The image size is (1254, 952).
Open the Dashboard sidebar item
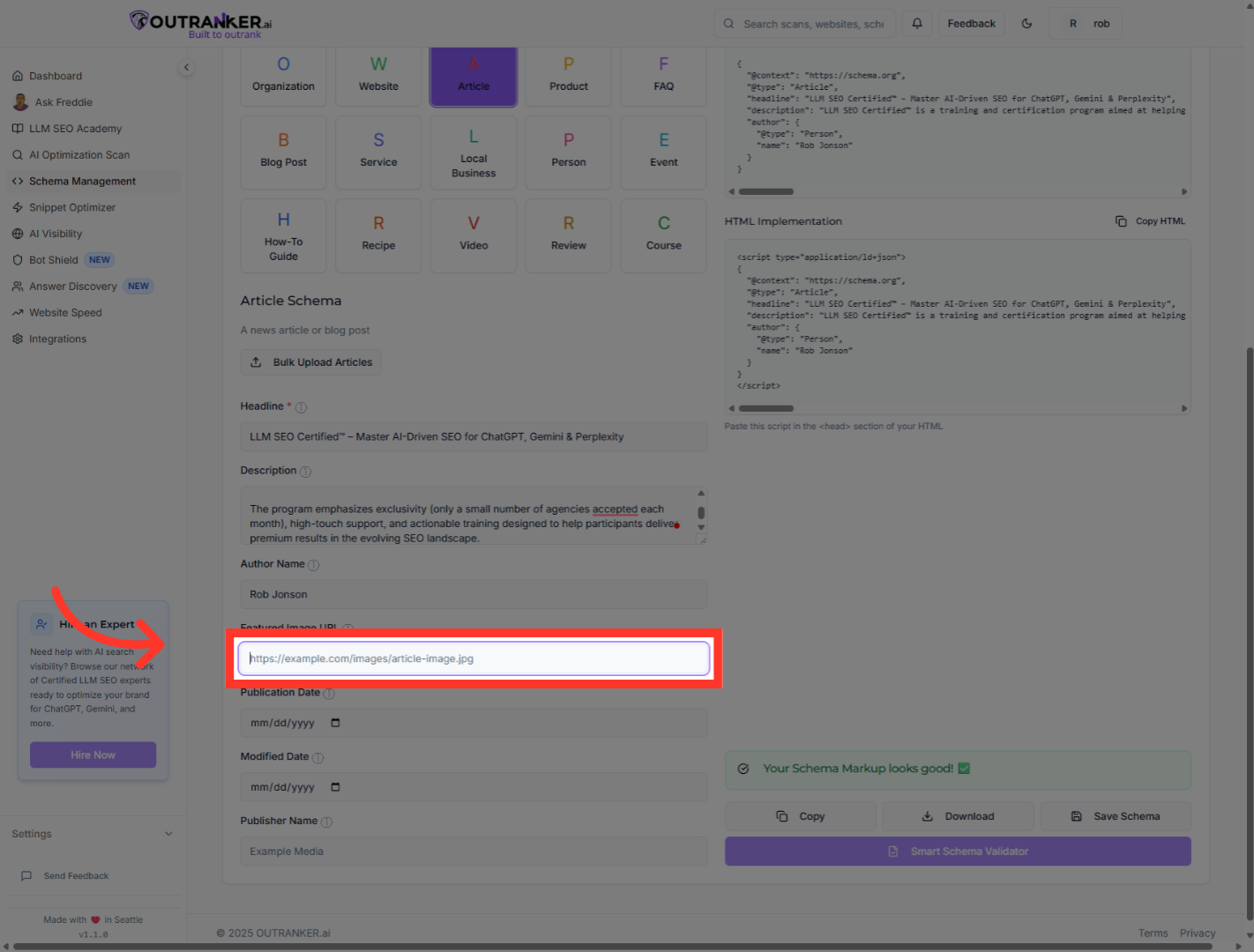pos(92,76)
